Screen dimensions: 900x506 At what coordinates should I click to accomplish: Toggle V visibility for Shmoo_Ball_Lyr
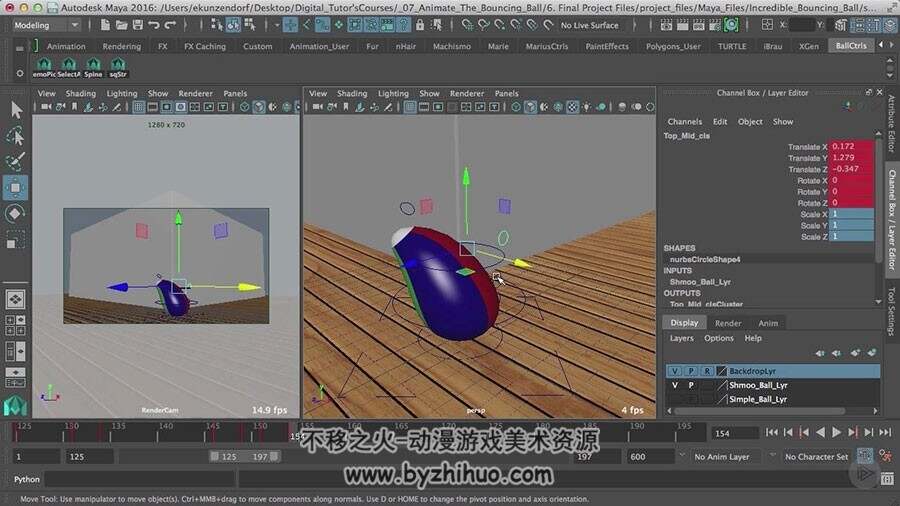674,386
